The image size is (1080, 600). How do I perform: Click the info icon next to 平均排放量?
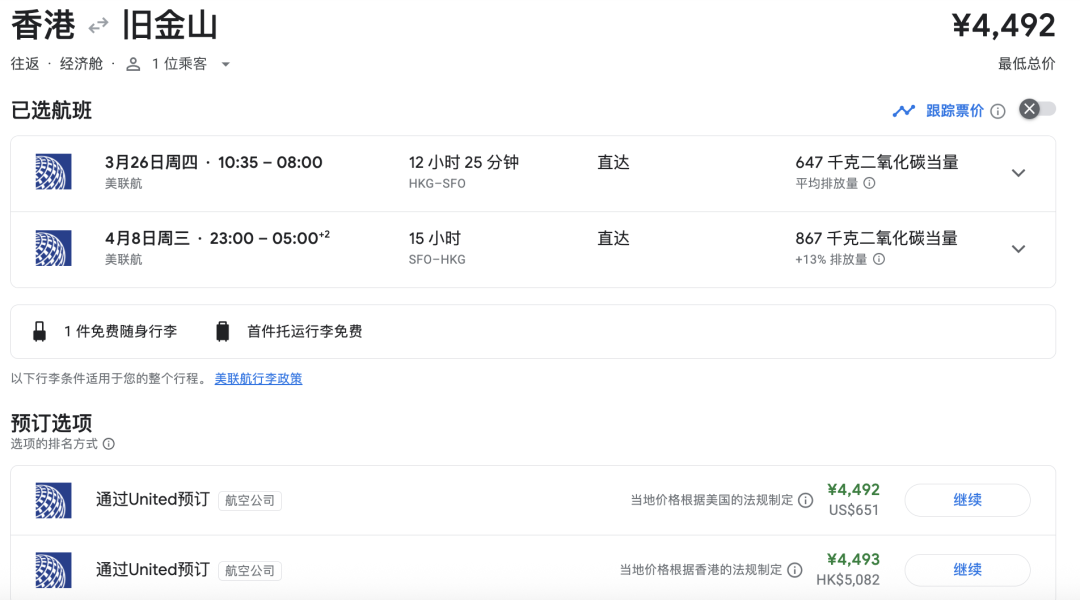869,183
